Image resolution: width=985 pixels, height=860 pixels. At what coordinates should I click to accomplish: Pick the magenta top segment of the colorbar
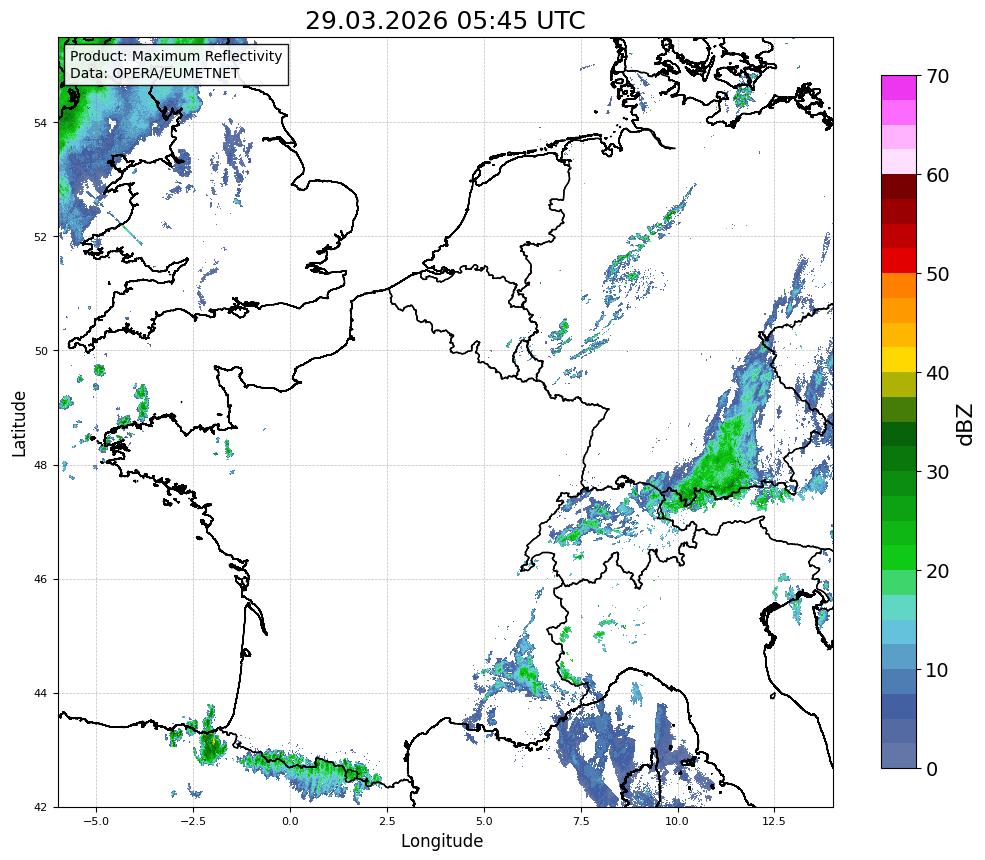point(899,88)
